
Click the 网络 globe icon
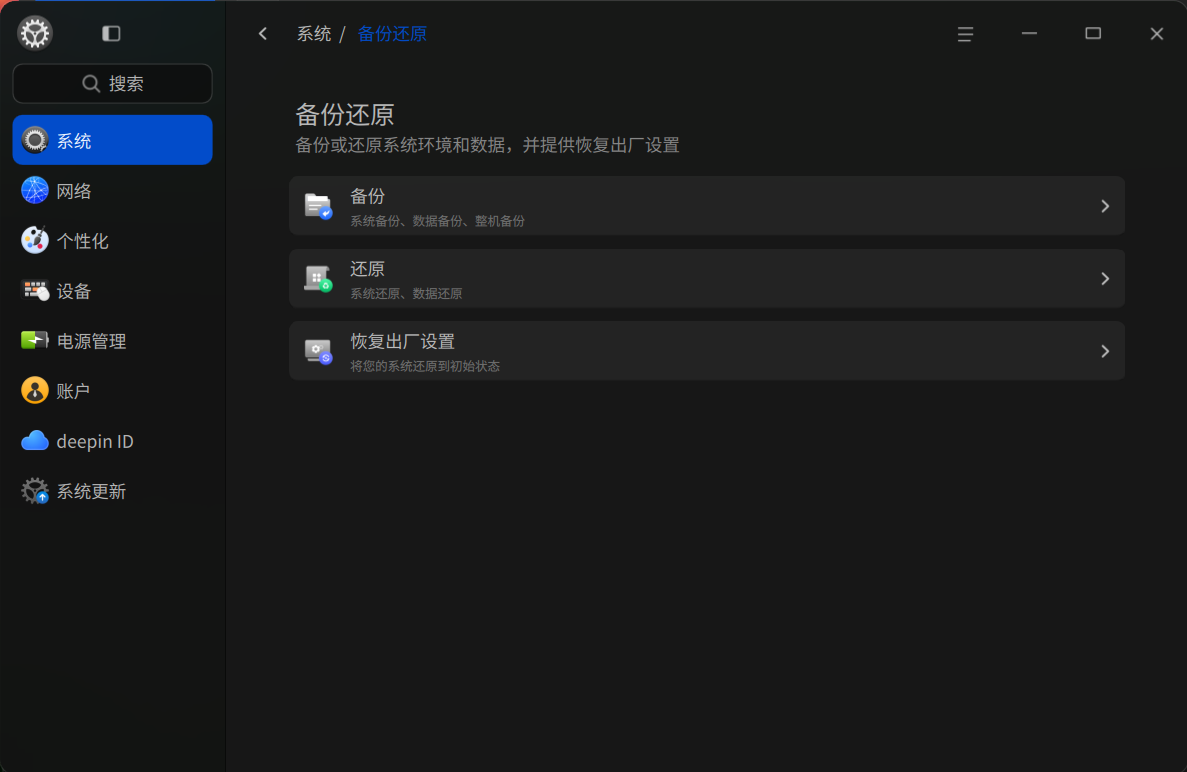[x=35, y=190]
